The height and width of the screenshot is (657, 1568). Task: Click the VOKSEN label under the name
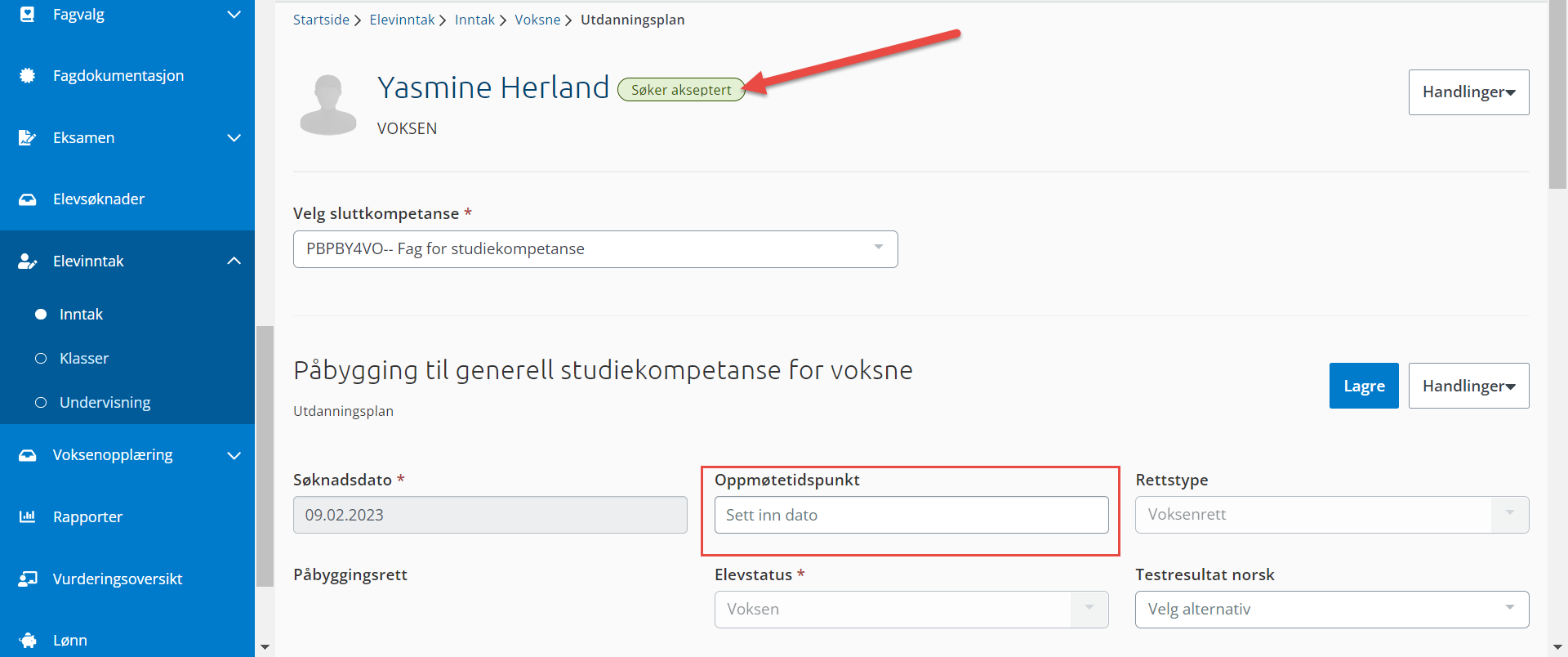tap(407, 128)
